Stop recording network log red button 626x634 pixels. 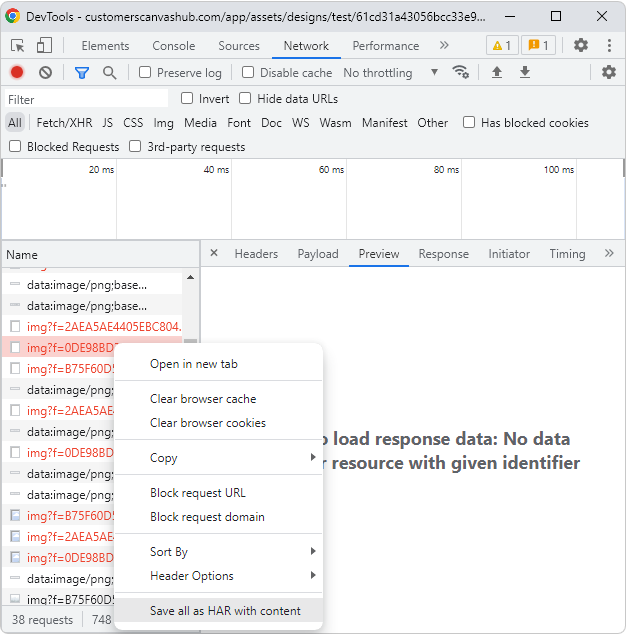point(17,72)
